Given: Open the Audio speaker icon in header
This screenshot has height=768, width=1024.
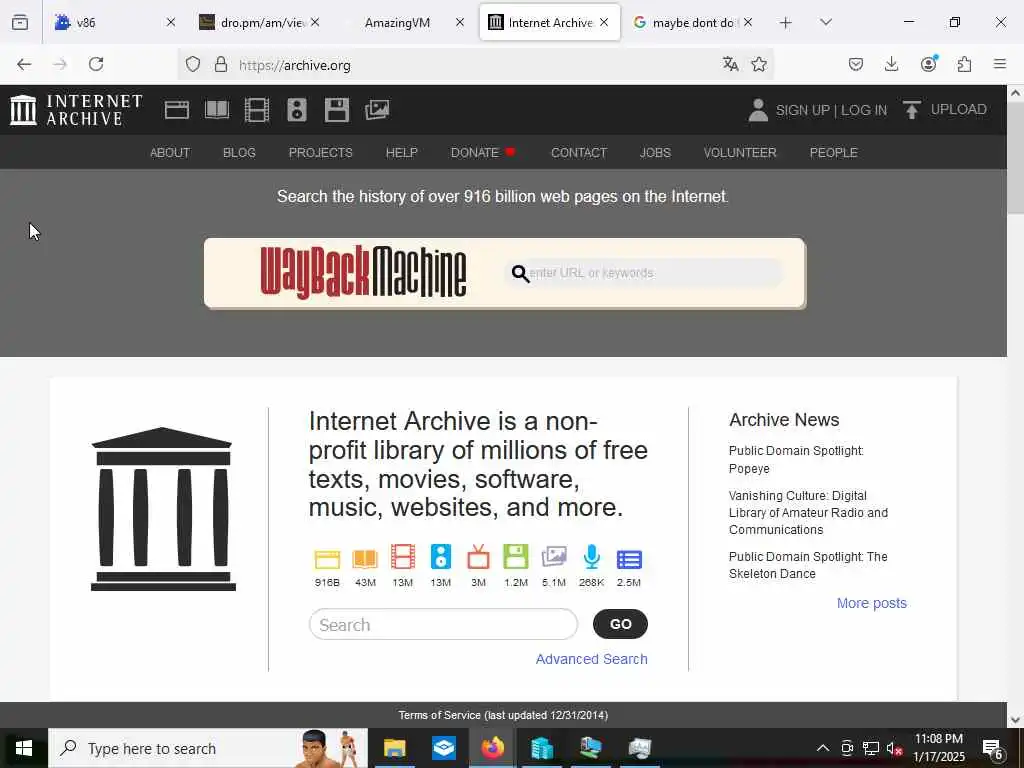Looking at the screenshot, I should [x=296, y=110].
